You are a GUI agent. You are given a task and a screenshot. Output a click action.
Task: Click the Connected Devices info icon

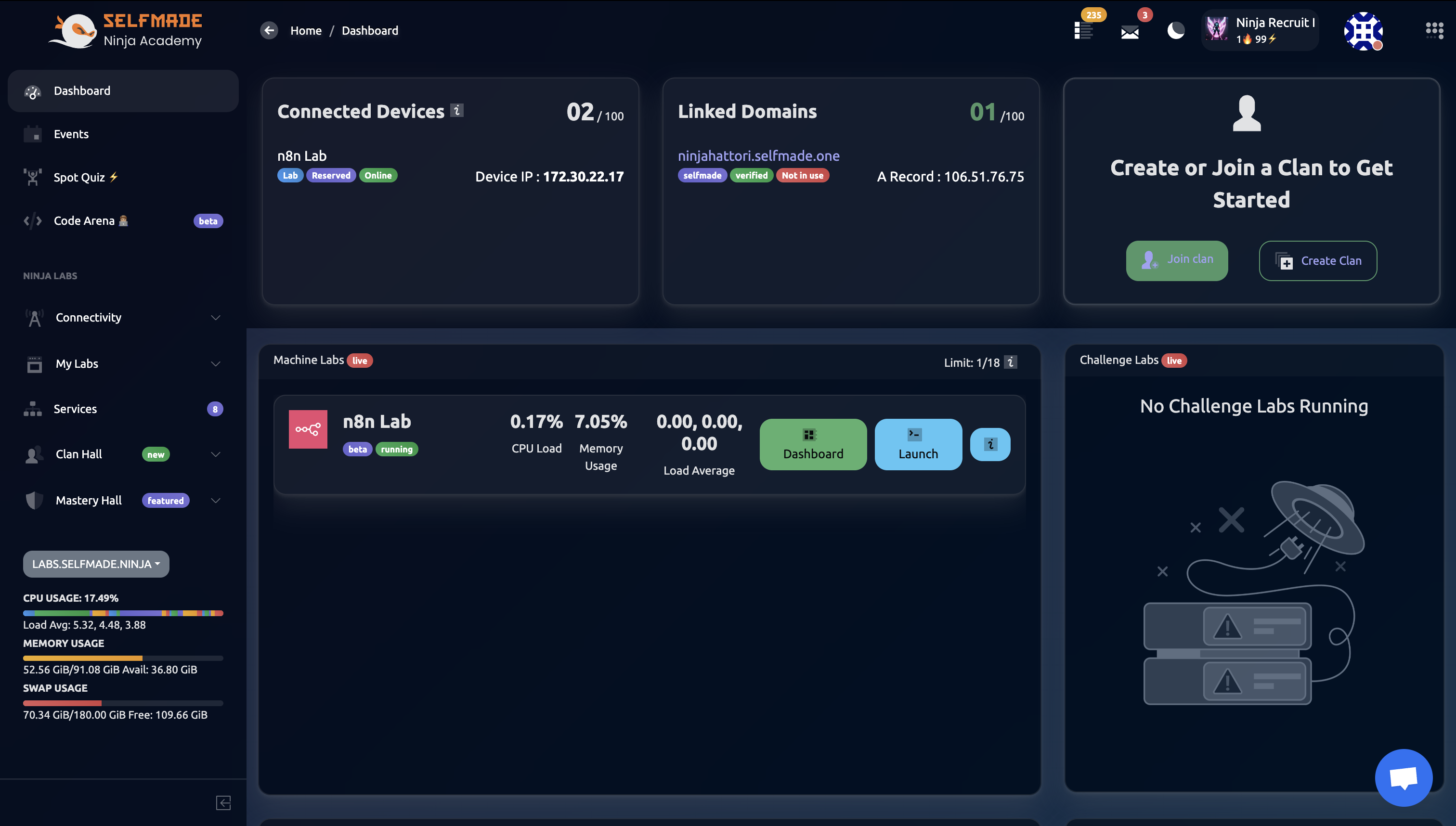coord(457,110)
